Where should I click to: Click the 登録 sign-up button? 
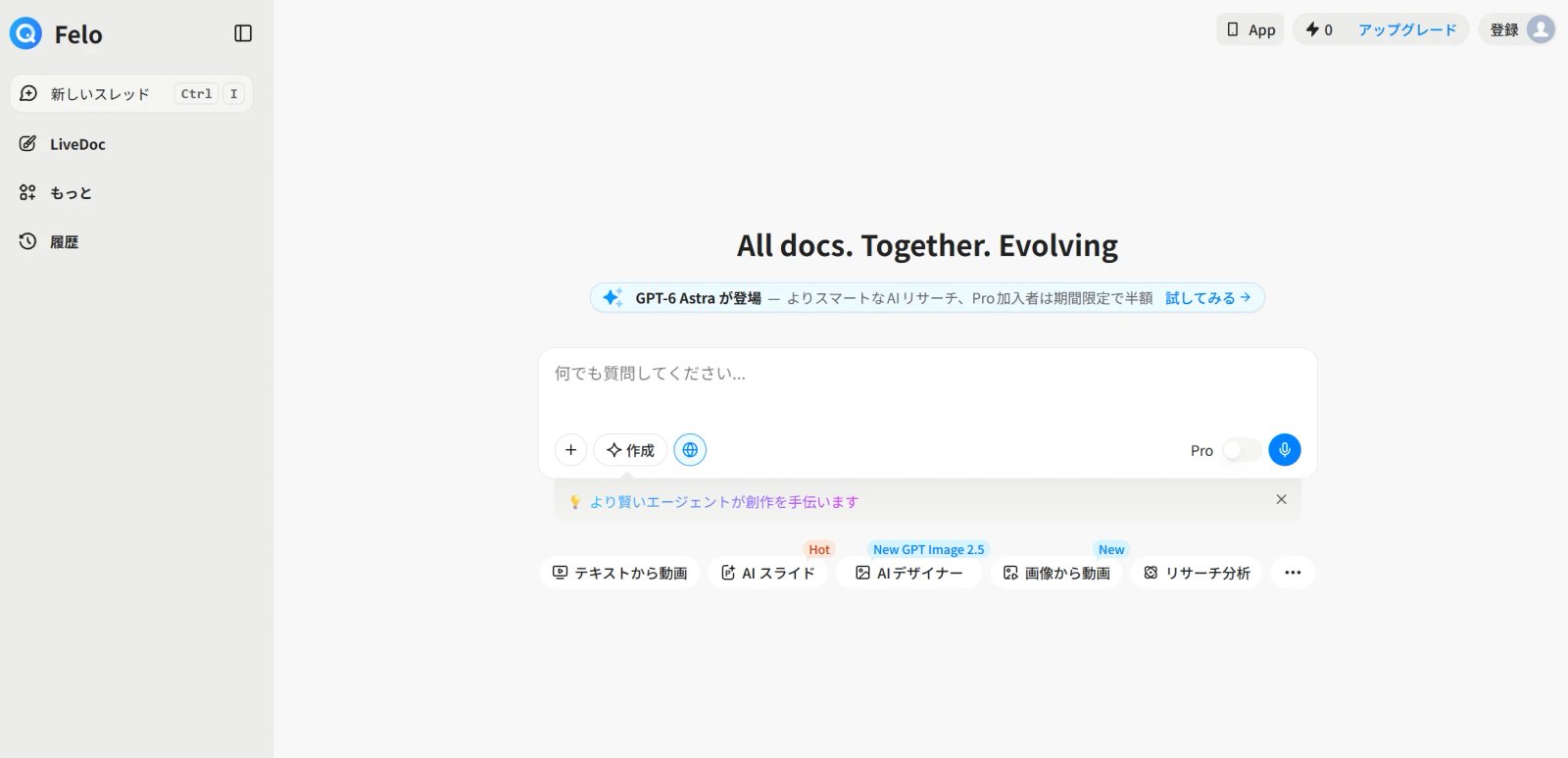pos(1504,29)
